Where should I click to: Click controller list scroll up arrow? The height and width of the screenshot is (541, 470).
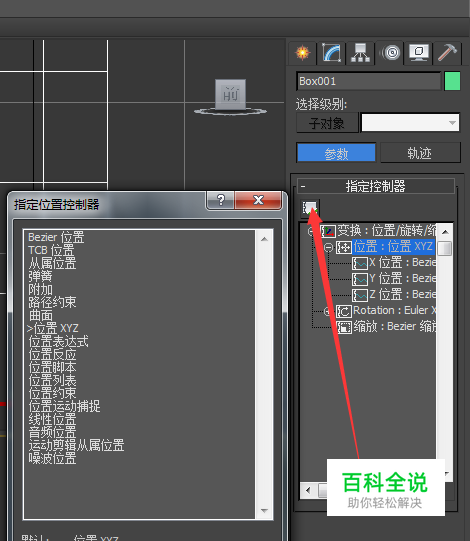coord(264,239)
